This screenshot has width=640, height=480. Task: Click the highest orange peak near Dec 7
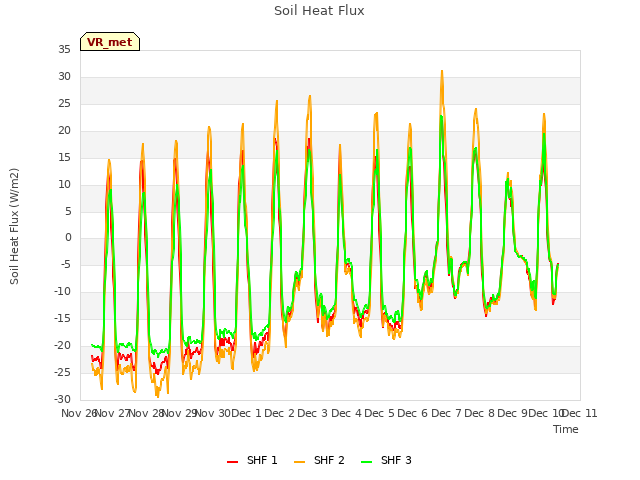[442, 71]
